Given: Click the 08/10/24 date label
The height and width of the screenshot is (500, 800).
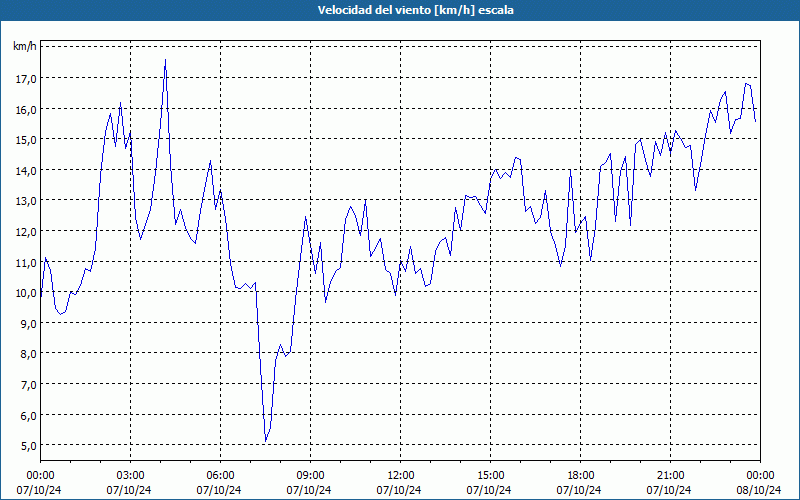Looking at the screenshot, I should [759, 490].
